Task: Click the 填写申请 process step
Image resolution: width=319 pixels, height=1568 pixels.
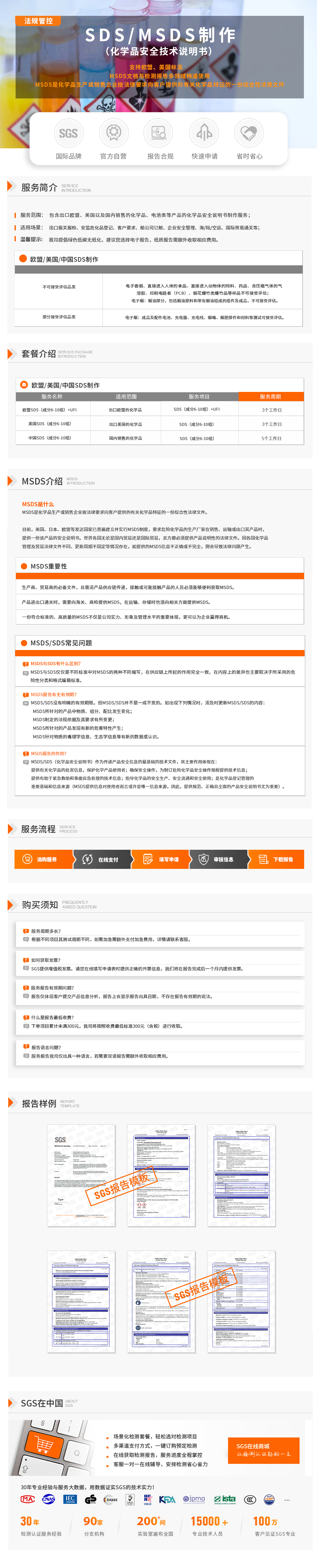Action: pyautogui.click(x=161, y=859)
